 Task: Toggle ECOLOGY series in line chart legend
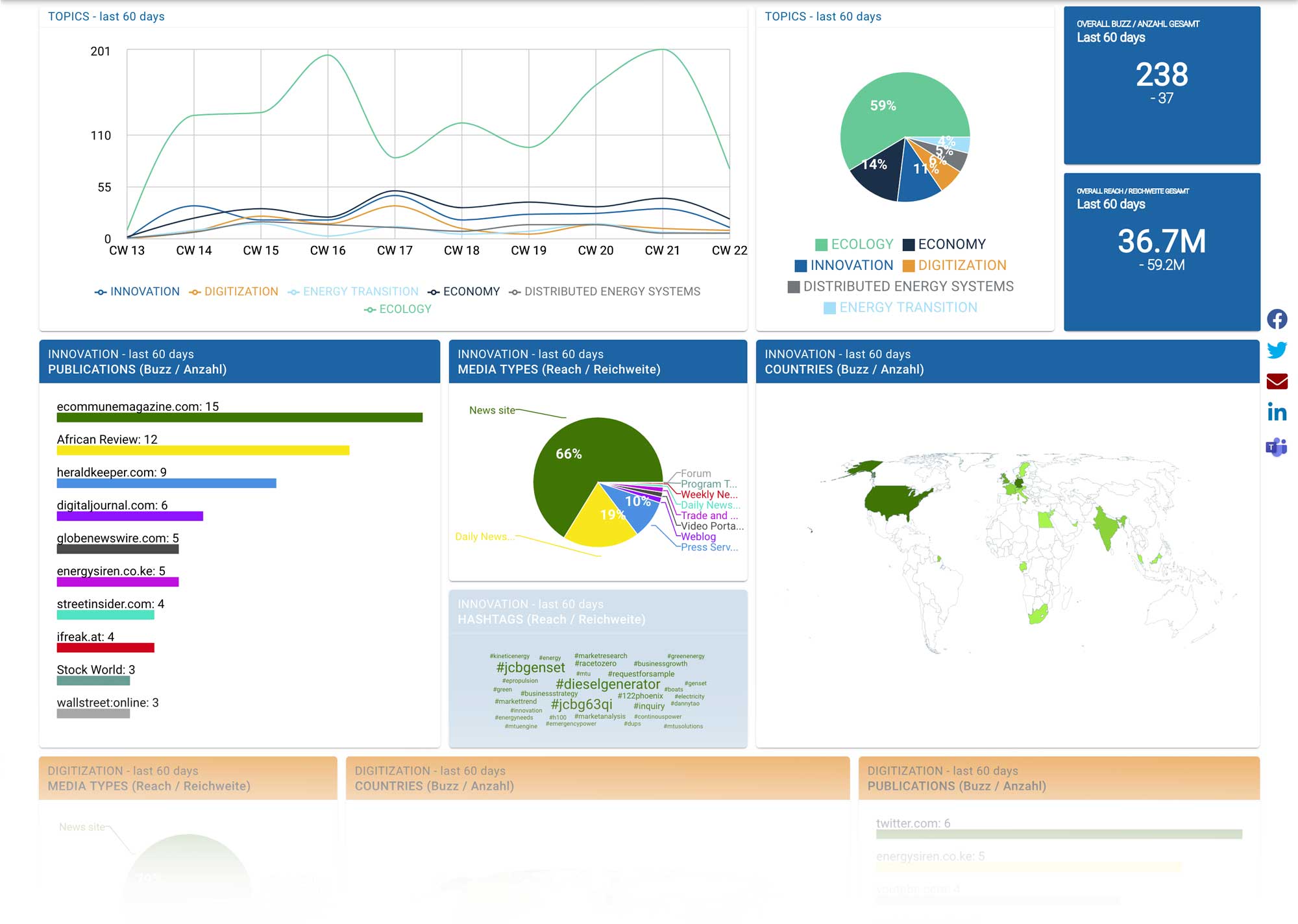pos(397,310)
